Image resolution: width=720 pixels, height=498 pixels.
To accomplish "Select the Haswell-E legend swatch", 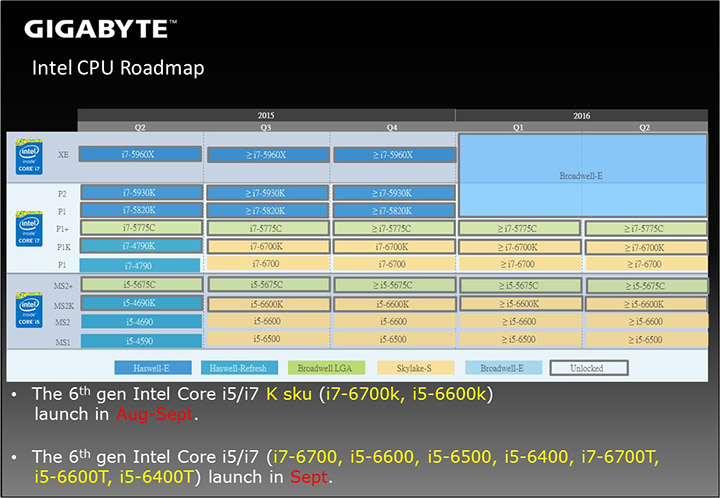I will click(x=153, y=368).
